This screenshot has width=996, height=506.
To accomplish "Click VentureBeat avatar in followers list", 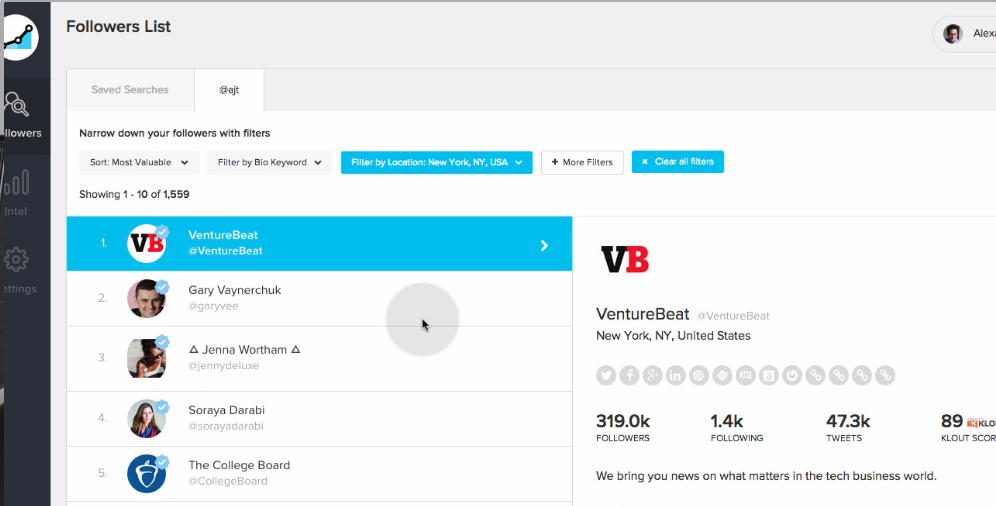I will (x=146, y=243).
